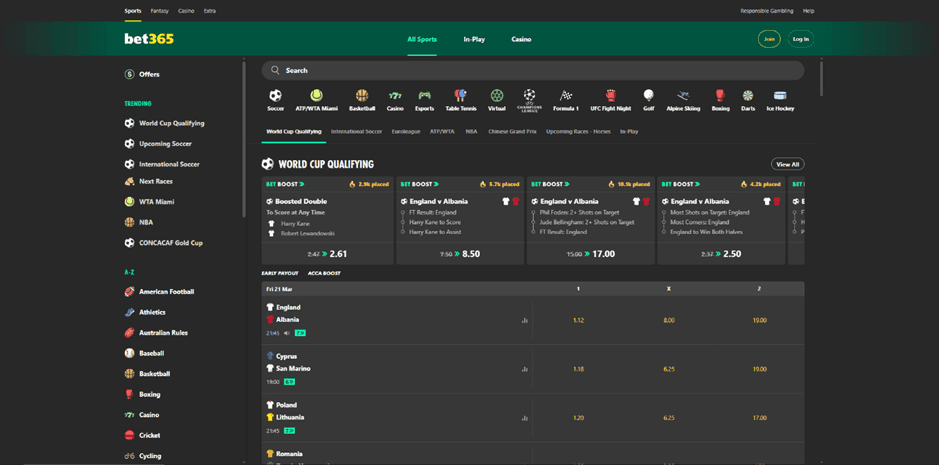939x465 pixels.
Task: Select the Basketball icon in sports carousel
Action: pyautogui.click(x=362, y=97)
